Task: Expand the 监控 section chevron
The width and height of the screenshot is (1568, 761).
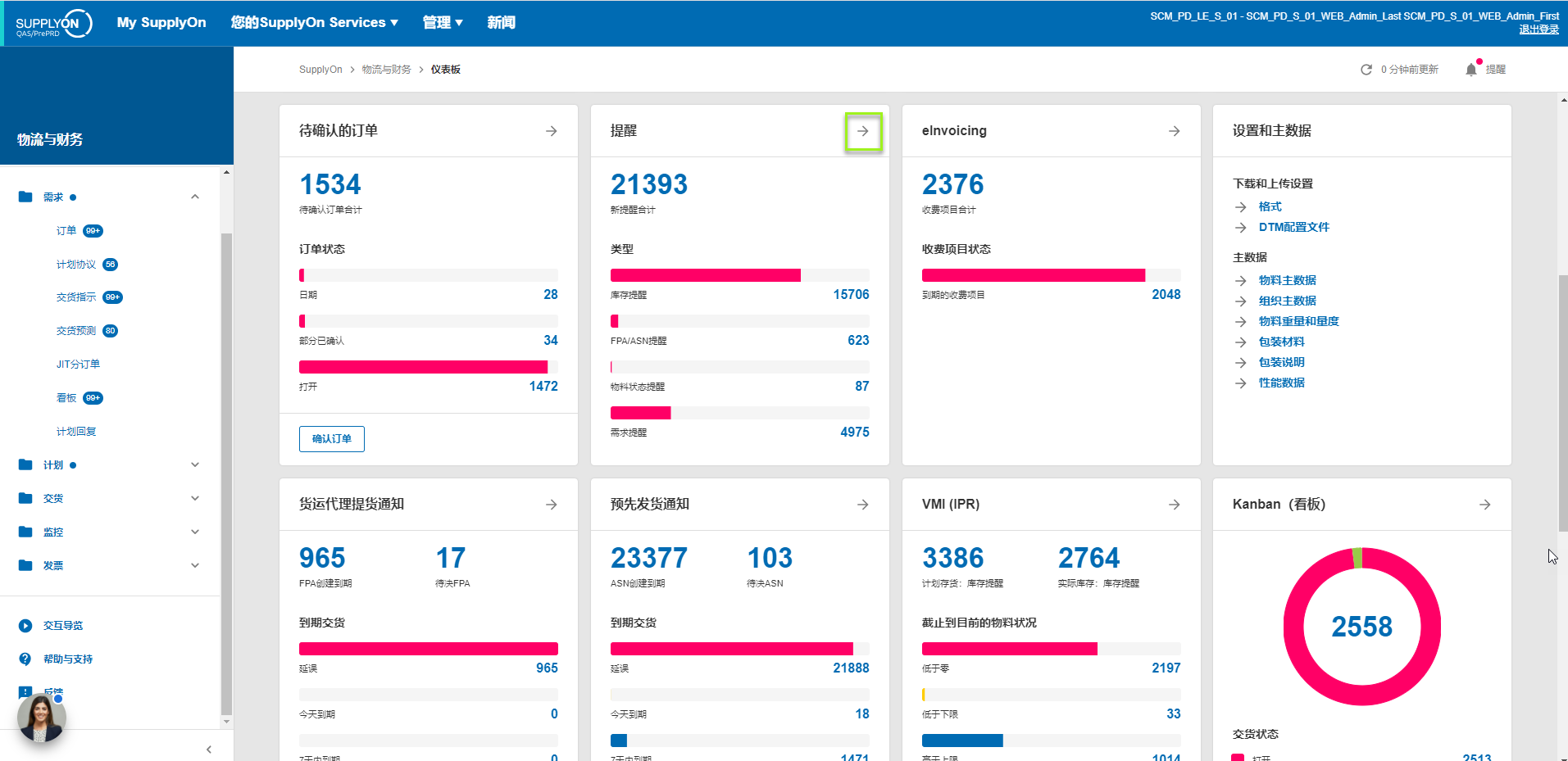Action: pos(195,532)
